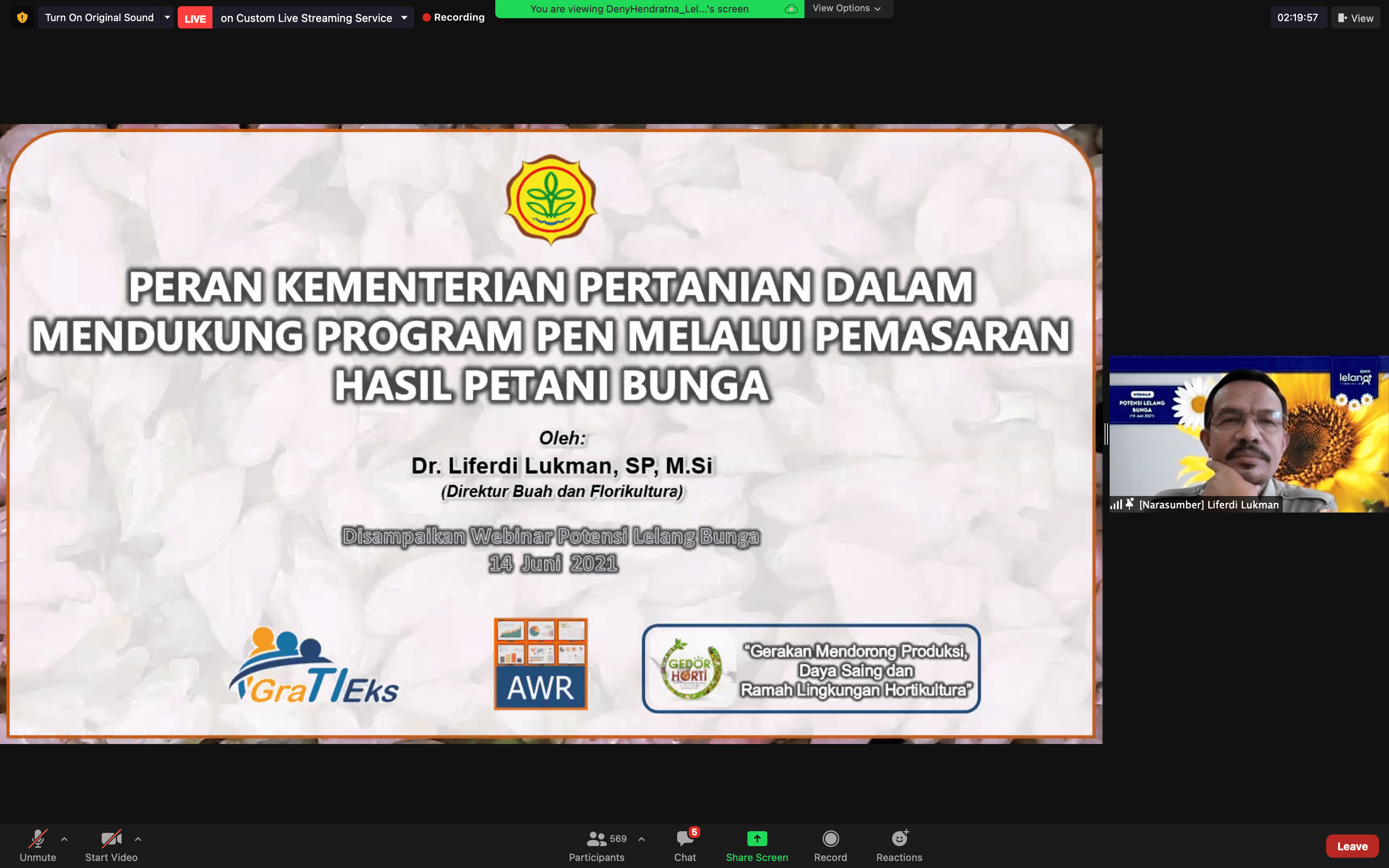Unmute the microphone
Viewport: 1389px width, 868px height.
[38, 839]
